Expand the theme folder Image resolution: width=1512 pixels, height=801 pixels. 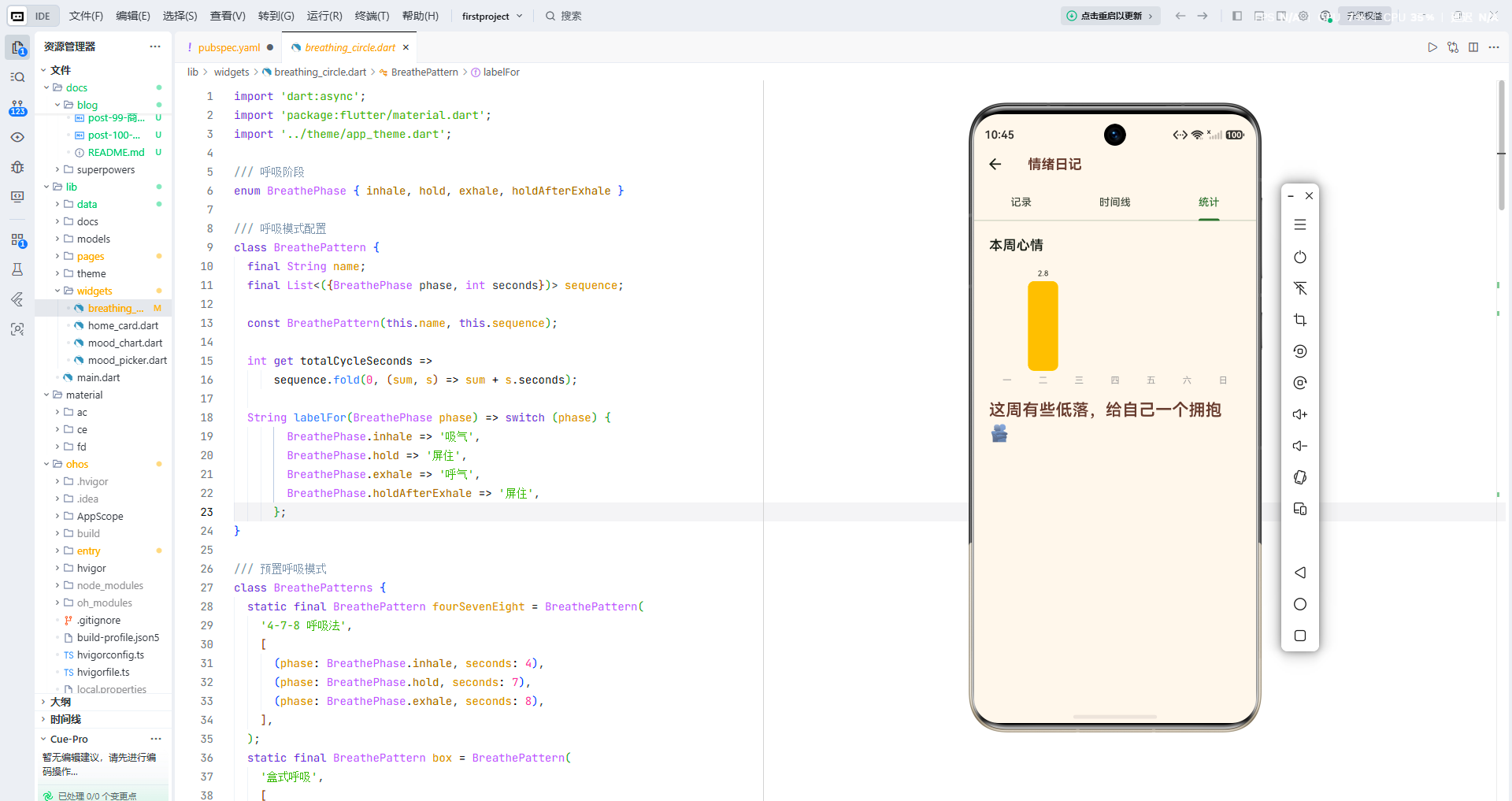pyautogui.click(x=57, y=273)
